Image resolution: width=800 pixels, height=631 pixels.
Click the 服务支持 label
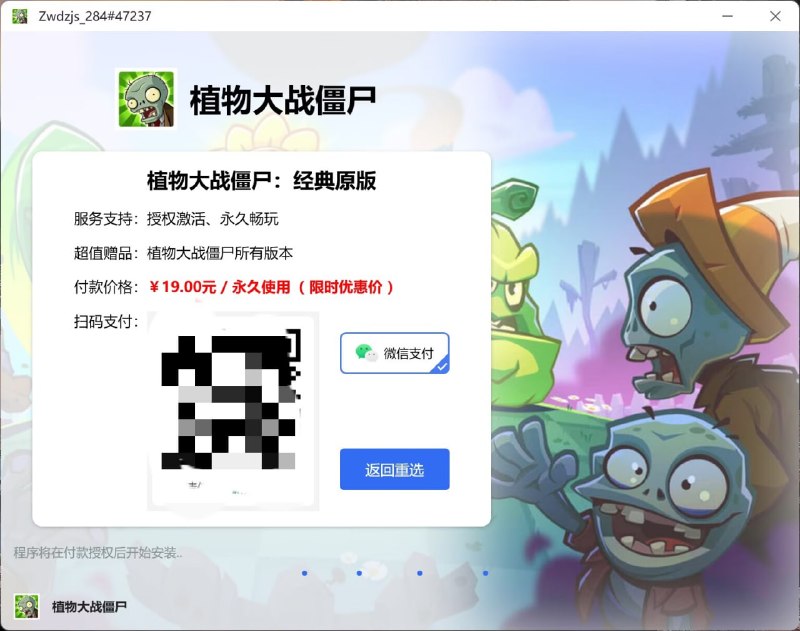click(106, 219)
